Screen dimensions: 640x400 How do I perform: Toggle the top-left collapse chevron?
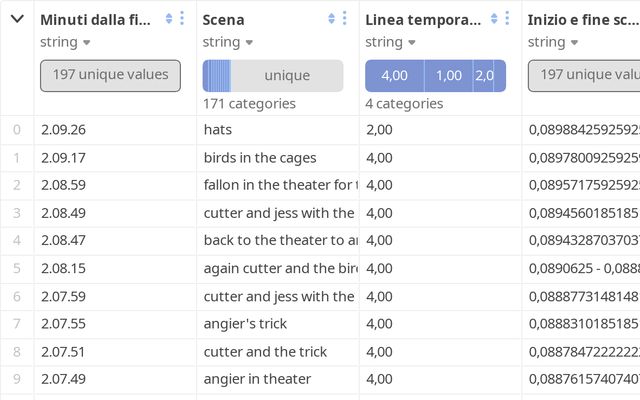click(x=17, y=18)
